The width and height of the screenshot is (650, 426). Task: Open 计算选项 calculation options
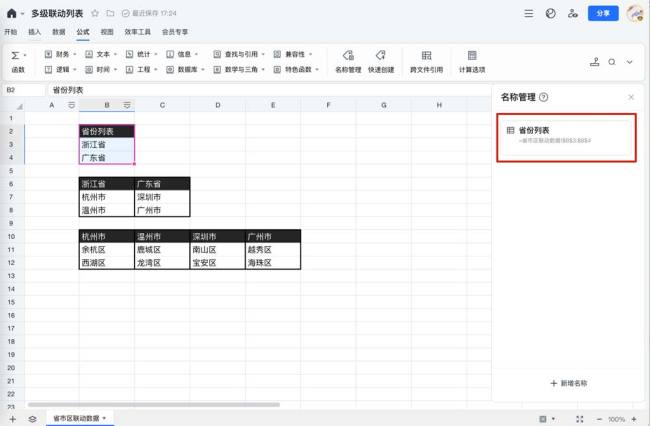coord(472,61)
